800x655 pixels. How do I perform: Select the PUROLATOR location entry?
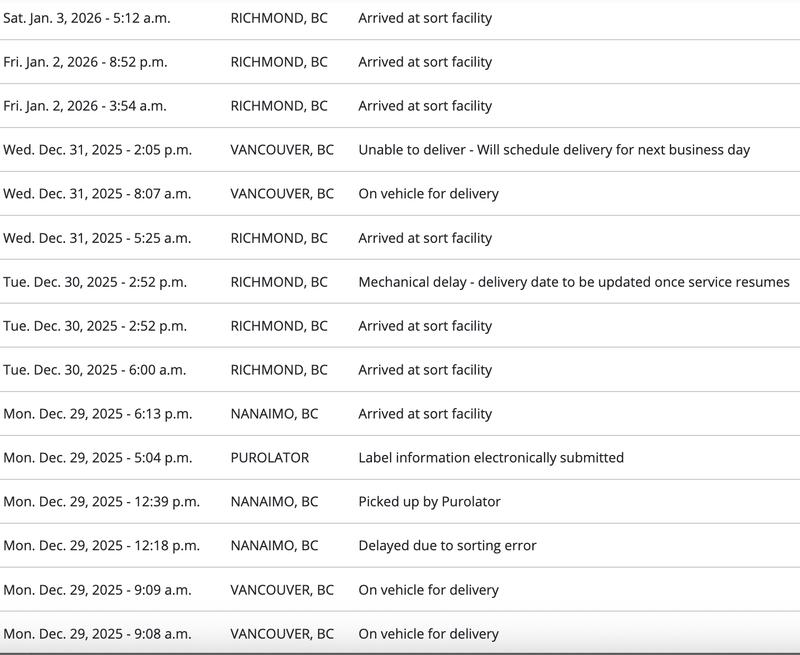269,458
